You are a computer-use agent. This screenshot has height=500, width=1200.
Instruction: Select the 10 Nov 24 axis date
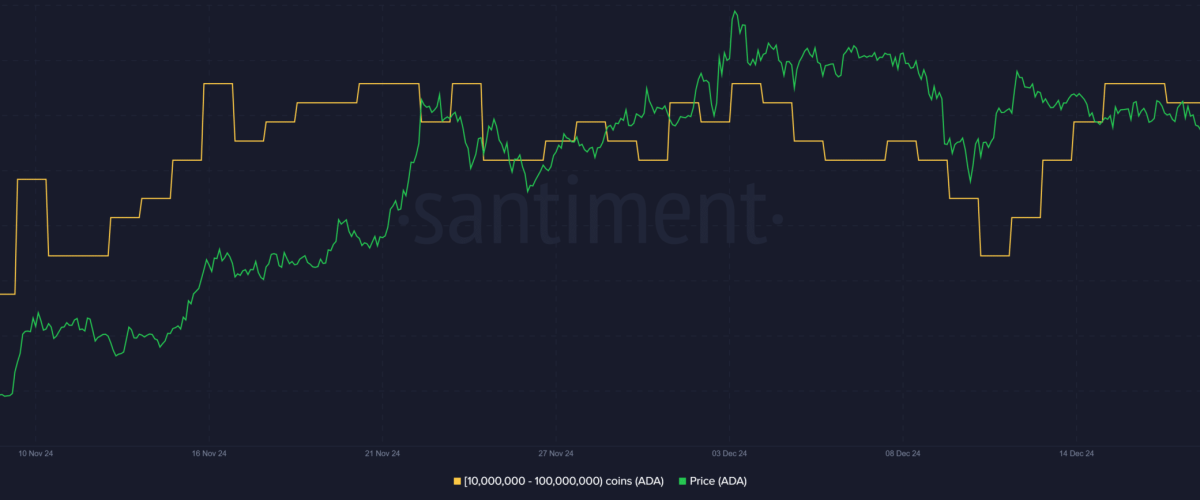click(37, 453)
